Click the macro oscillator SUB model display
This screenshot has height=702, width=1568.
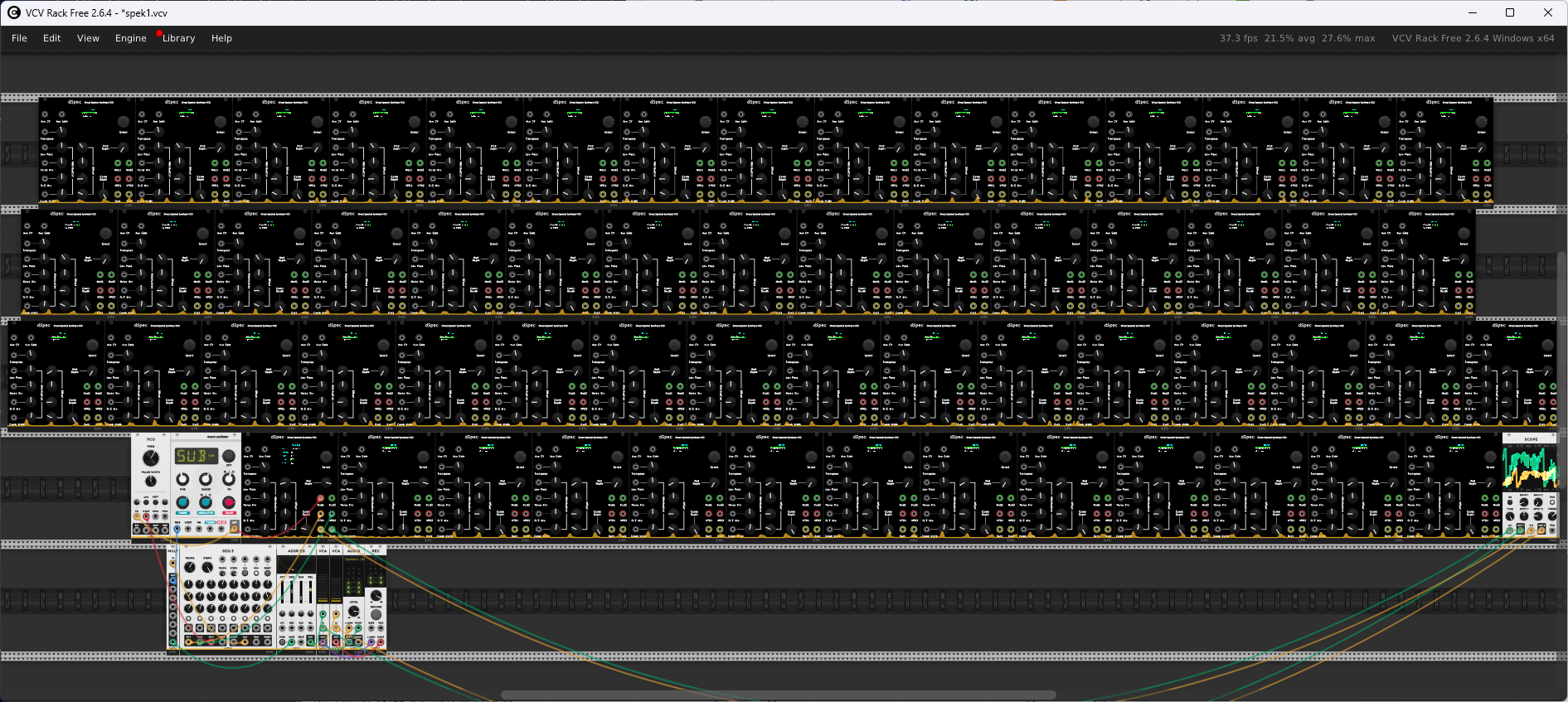[197, 456]
